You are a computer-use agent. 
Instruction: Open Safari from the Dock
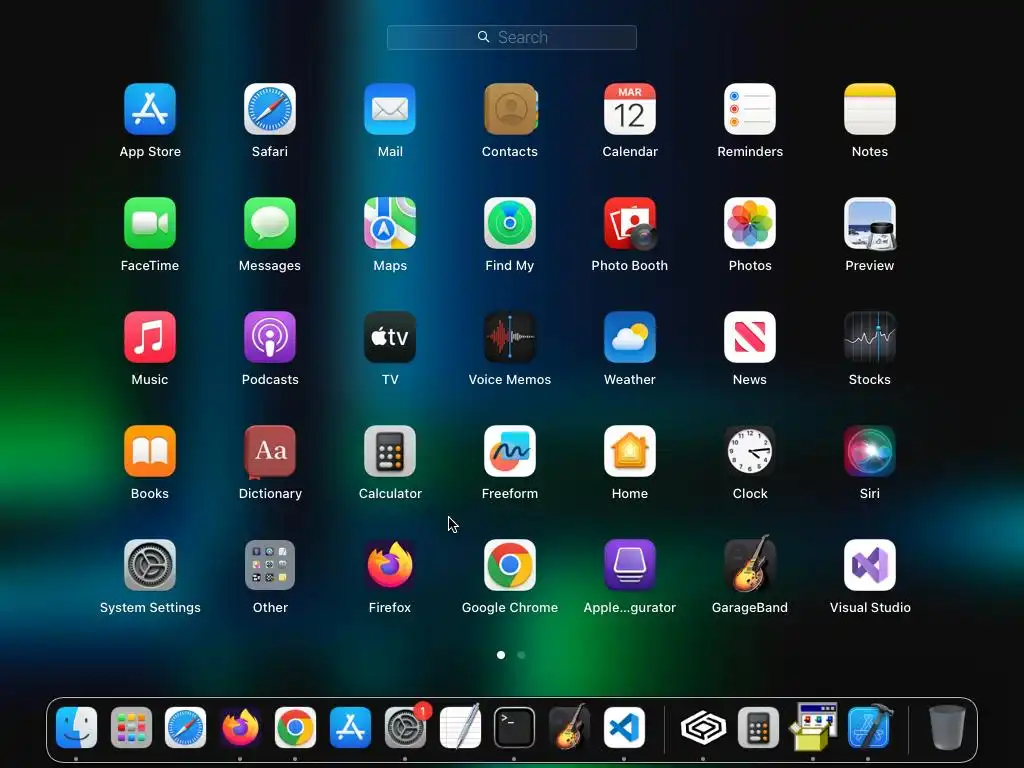[x=185, y=727]
